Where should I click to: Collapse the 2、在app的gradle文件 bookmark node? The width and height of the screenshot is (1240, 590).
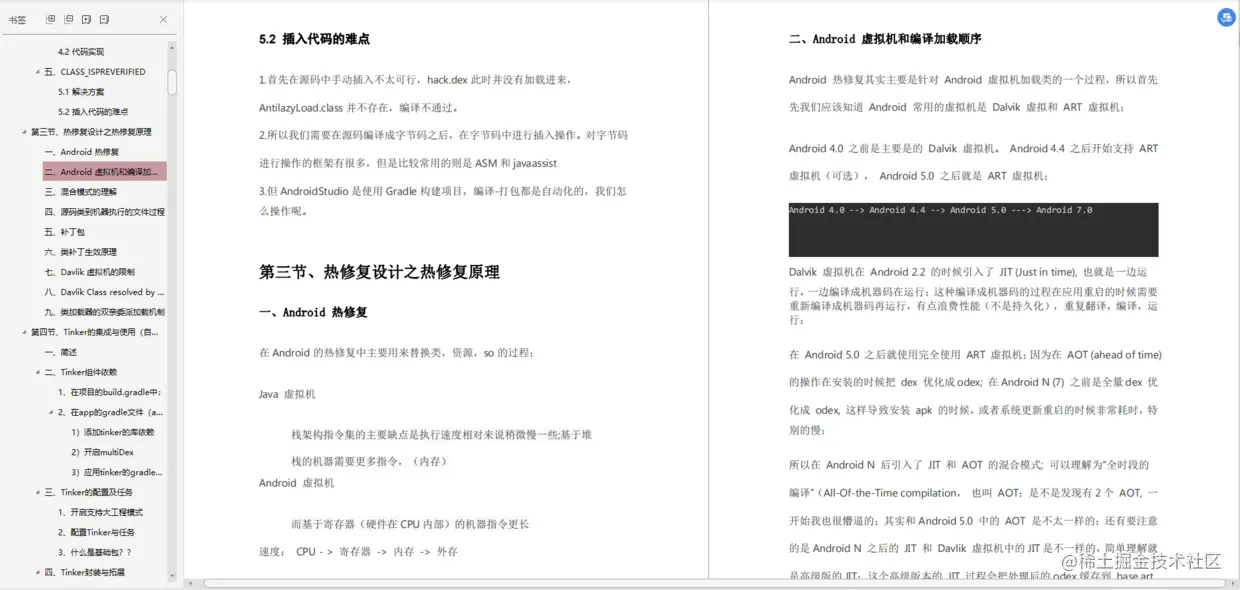[x=51, y=412]
